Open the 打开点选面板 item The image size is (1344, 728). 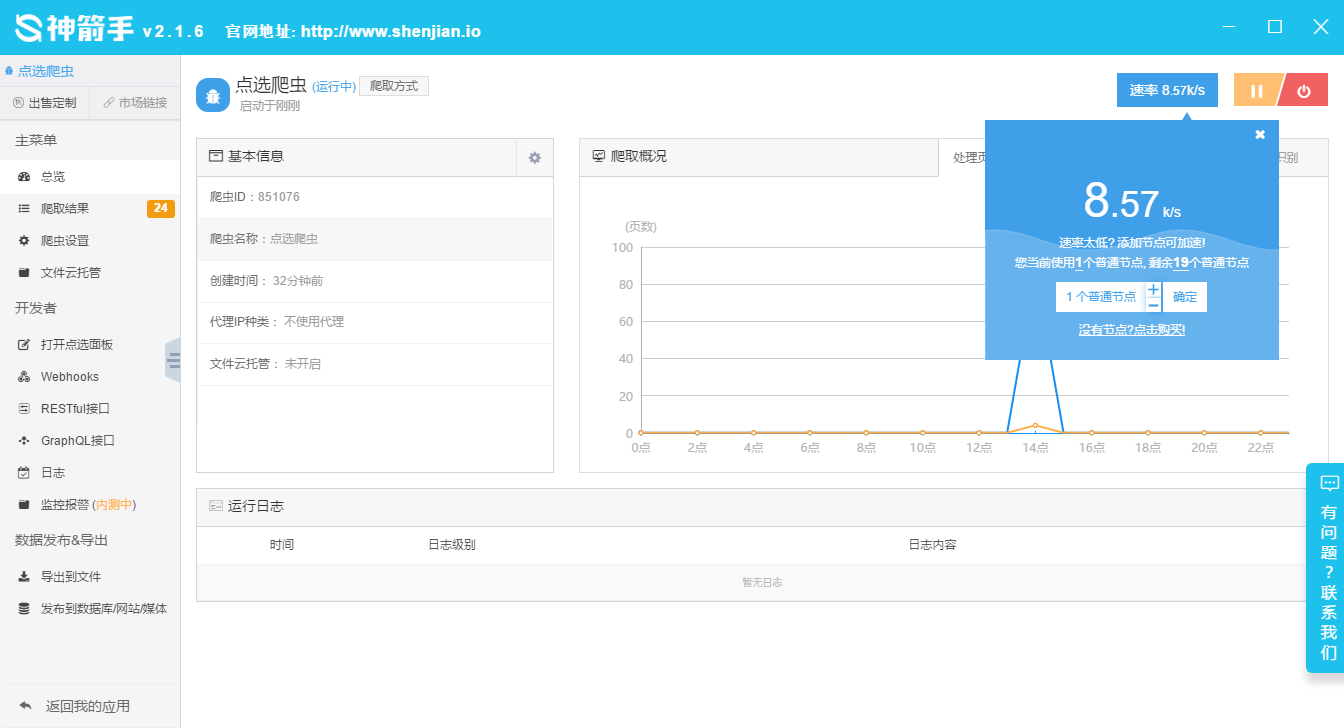point(76,344)
